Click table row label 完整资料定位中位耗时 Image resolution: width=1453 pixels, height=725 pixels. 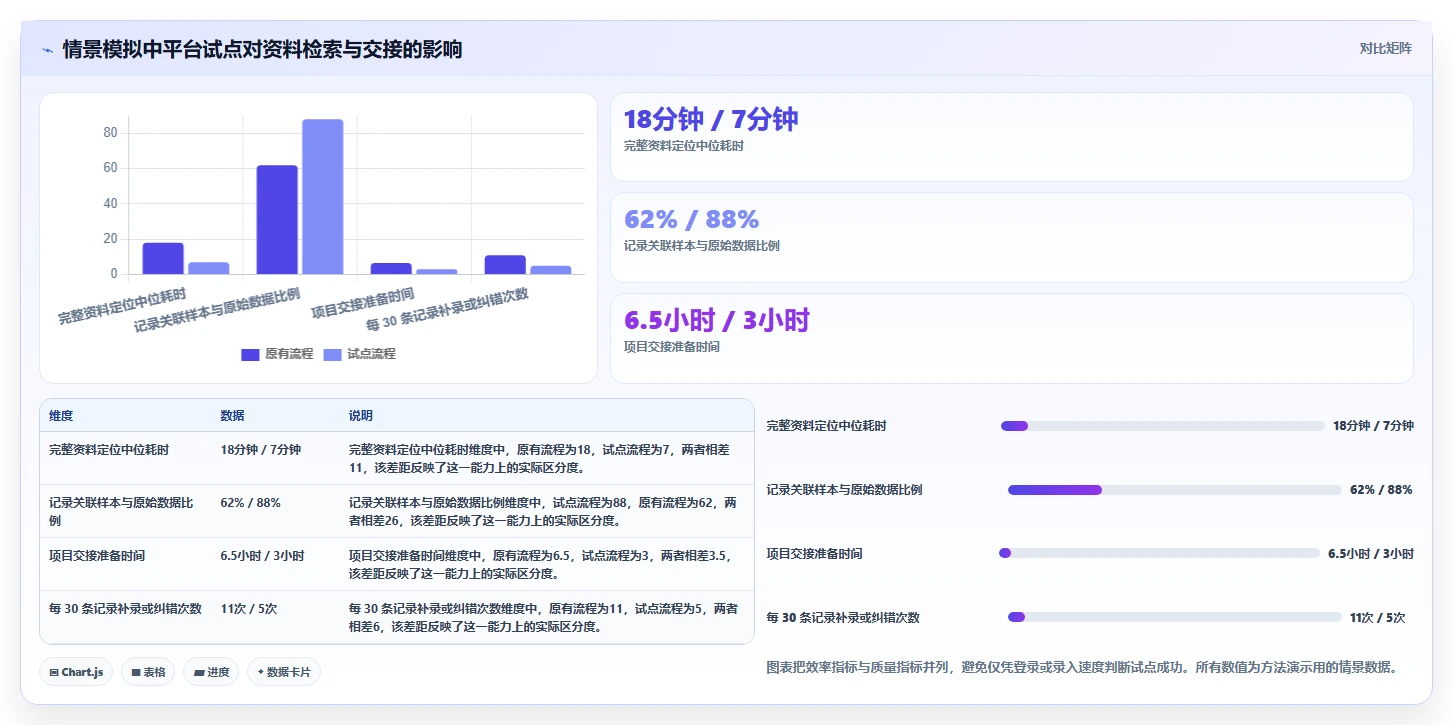pos(109,450)
